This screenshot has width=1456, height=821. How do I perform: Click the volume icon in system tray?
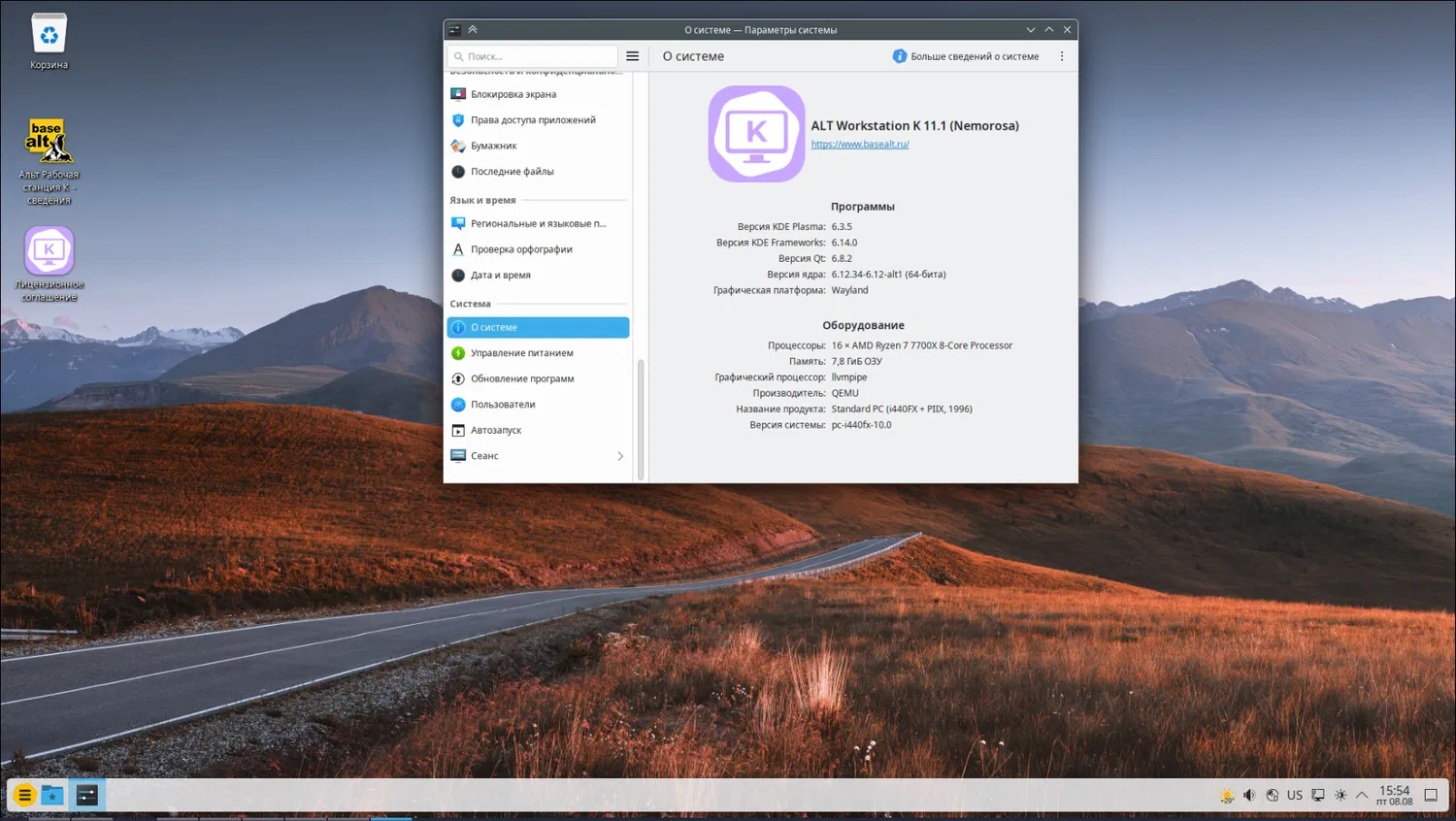pyautogui.click(x=1249, y=795)
